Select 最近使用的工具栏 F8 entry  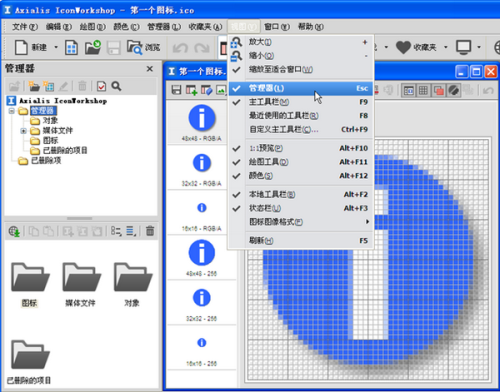point(300,116)
